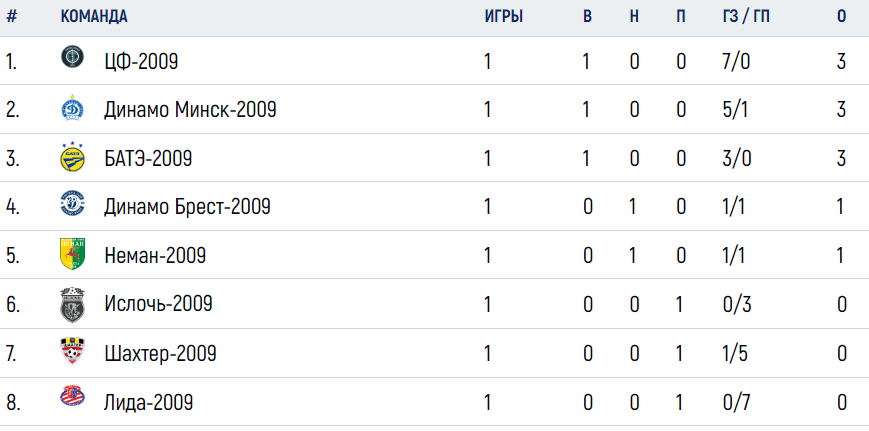
Task: Select the Неман-2009 team name
Action: (155, 255)
